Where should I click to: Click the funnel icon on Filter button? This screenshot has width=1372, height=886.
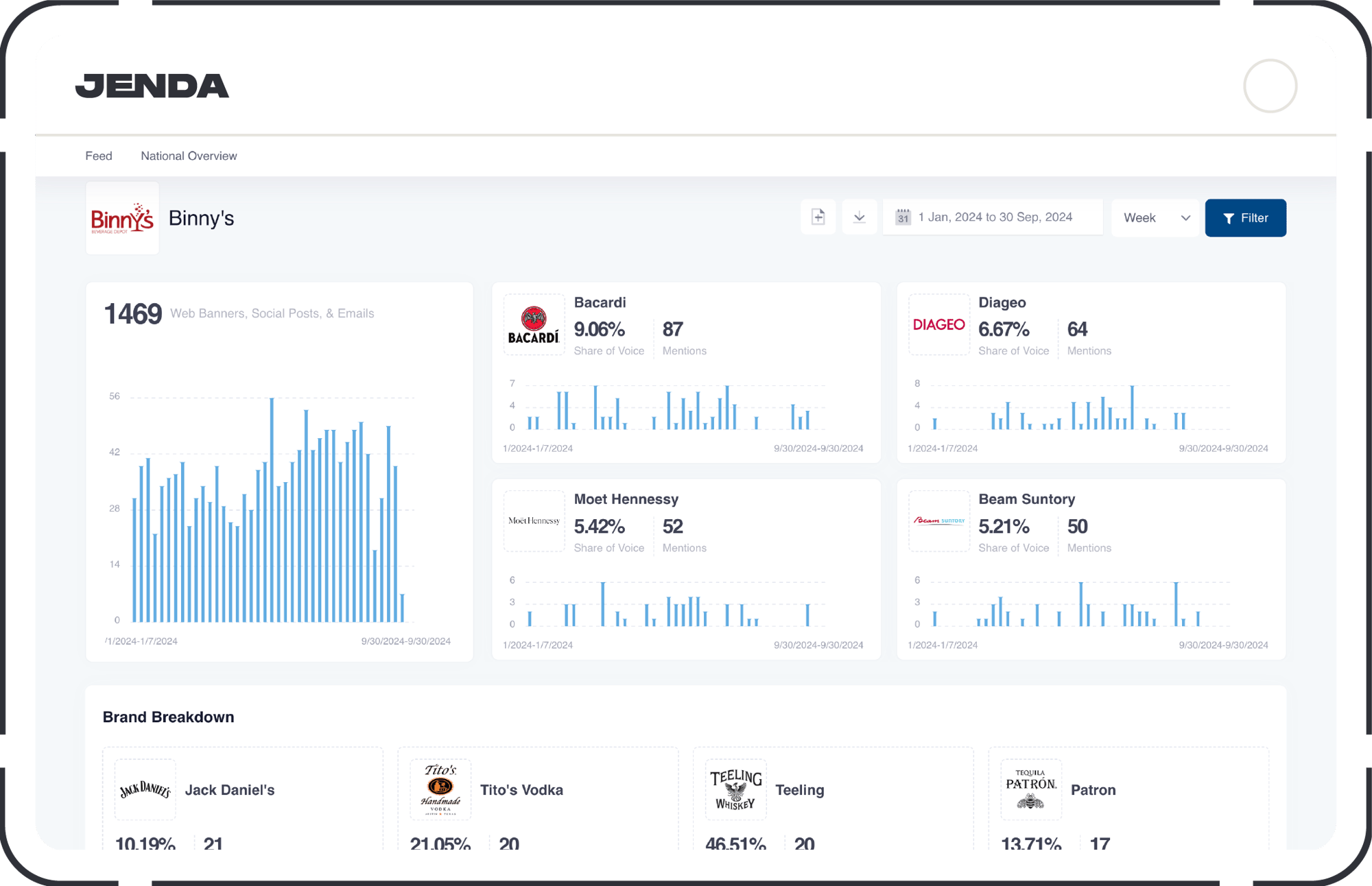(x=1229, y=218)
